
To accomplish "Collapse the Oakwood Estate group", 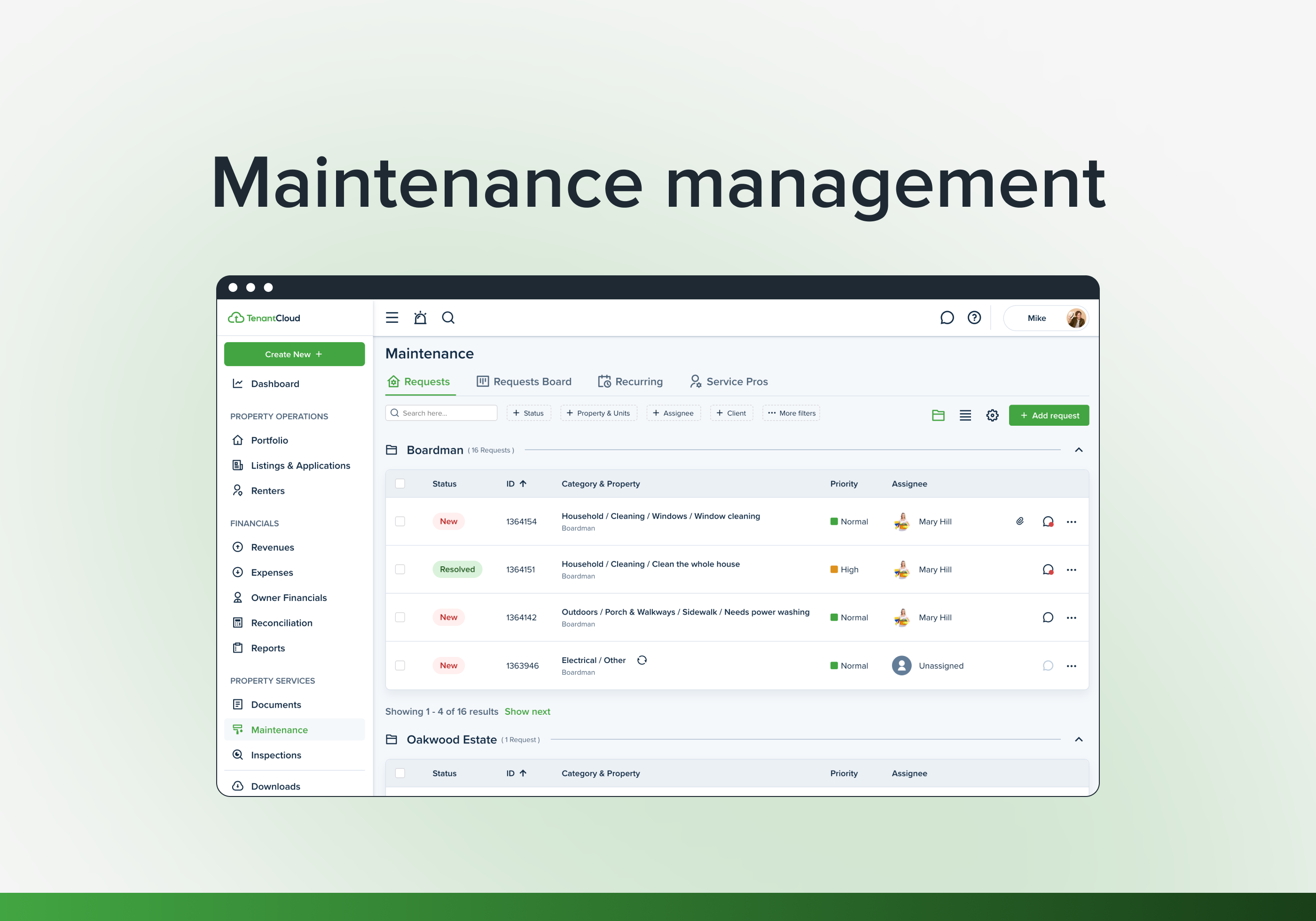I will (1078, 739).
